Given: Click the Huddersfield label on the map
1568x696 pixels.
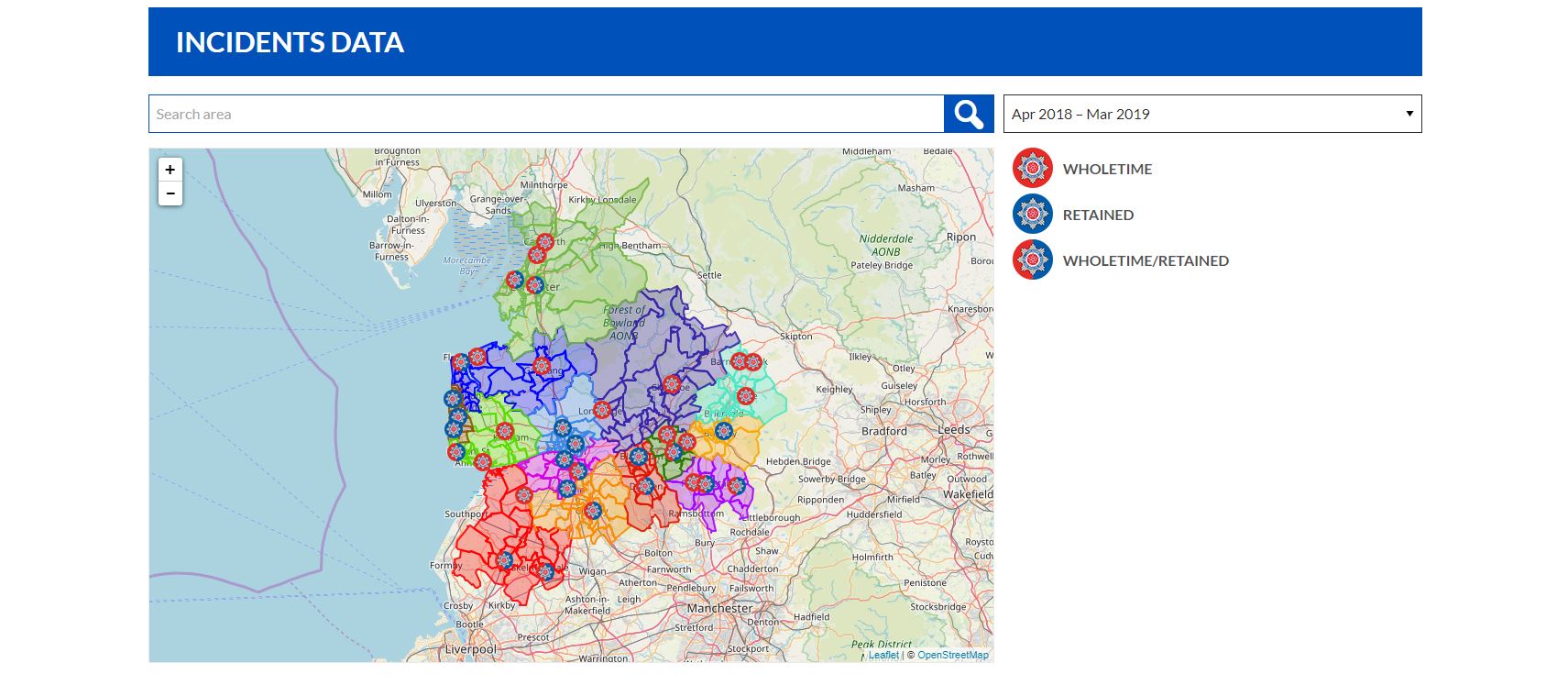Looking at the screenshot, I should (x=874, y=514).
